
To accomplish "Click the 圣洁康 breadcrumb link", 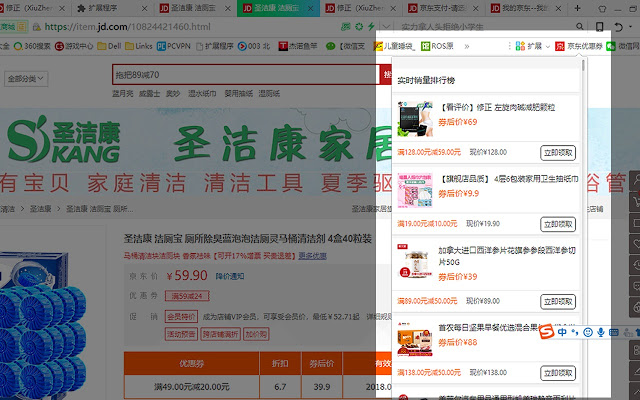I will [40, 209].
